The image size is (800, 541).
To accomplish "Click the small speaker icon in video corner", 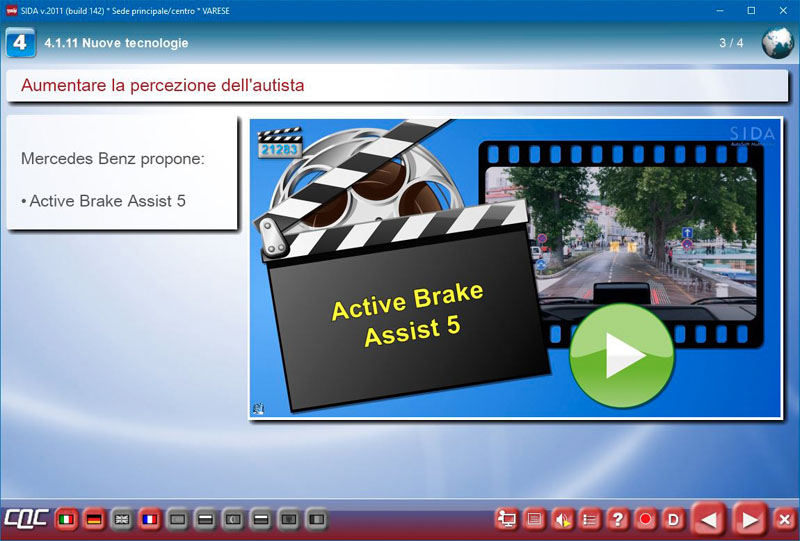I will click(x=258, y=408).
